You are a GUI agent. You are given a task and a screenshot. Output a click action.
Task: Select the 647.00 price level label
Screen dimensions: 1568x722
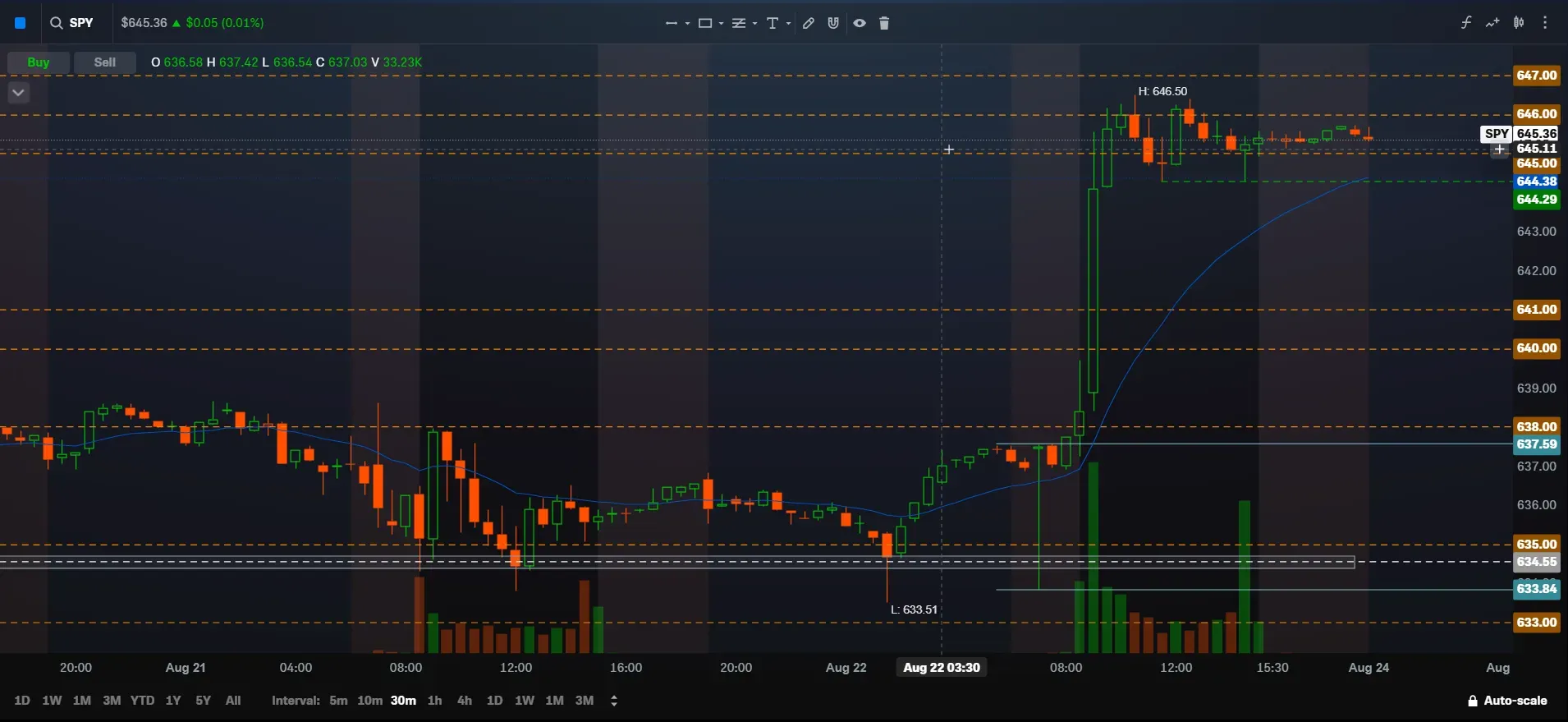(x=1537, y=76)
